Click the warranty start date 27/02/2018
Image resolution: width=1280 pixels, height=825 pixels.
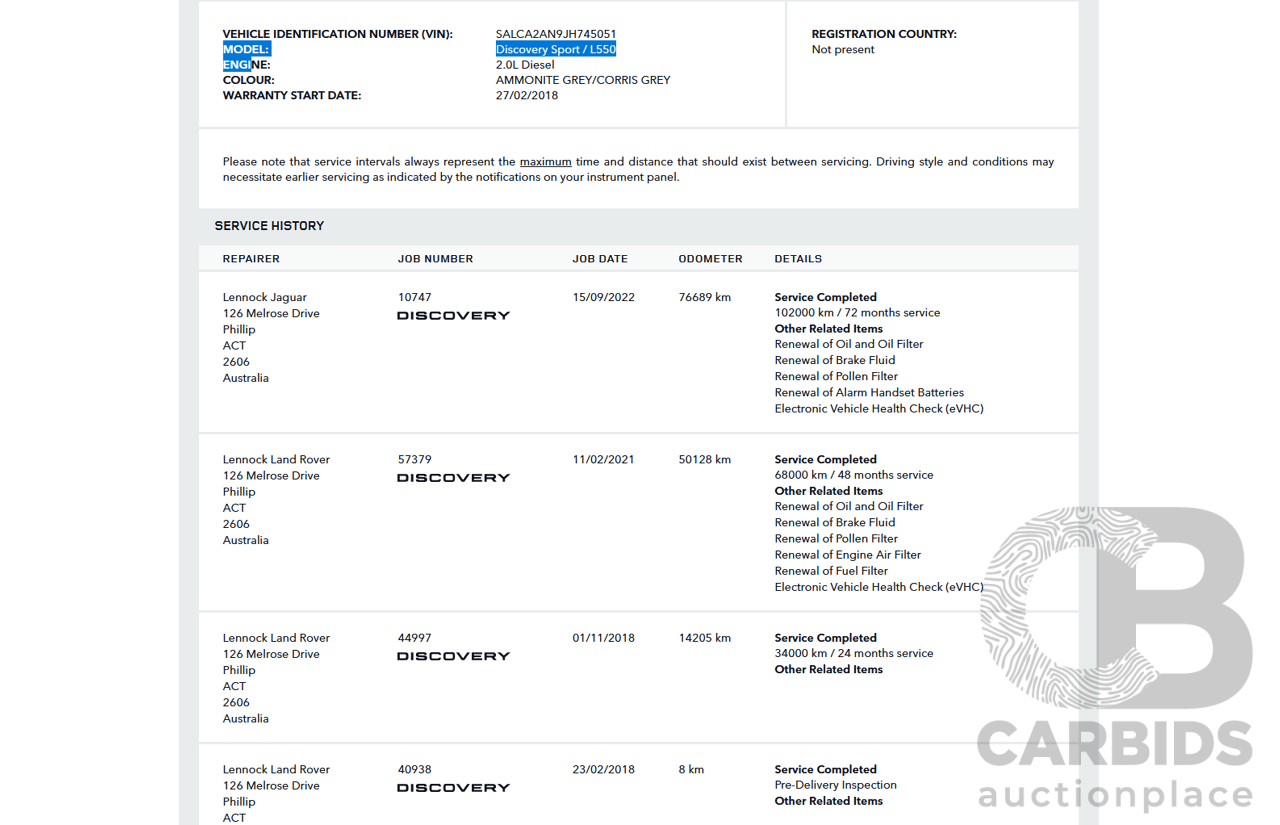click(527, 96)
